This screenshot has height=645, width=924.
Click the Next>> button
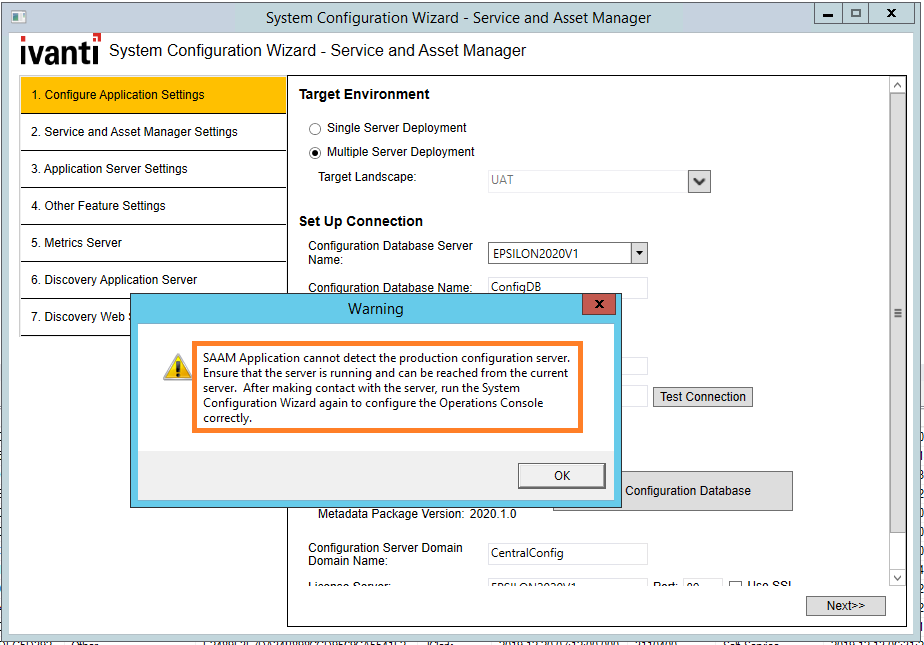[845, 606]
